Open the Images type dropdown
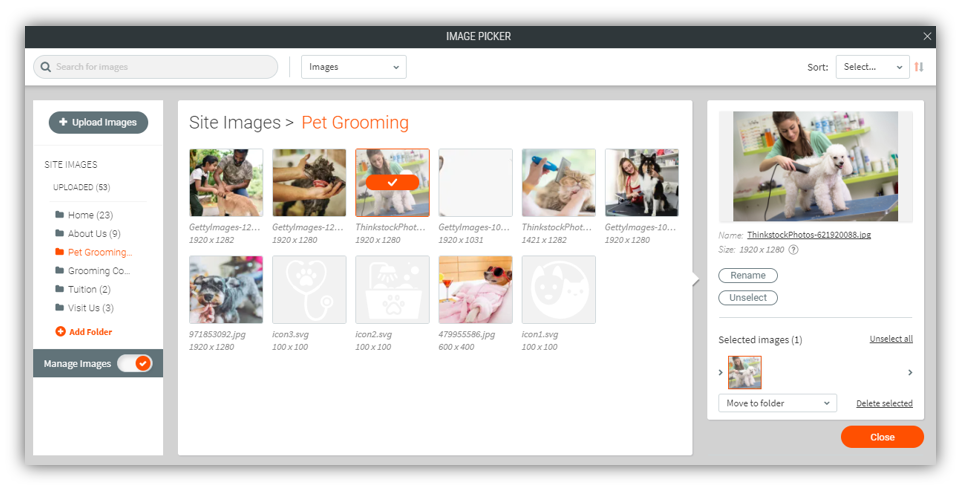The image size is (958, 501). tap(353, 67)
